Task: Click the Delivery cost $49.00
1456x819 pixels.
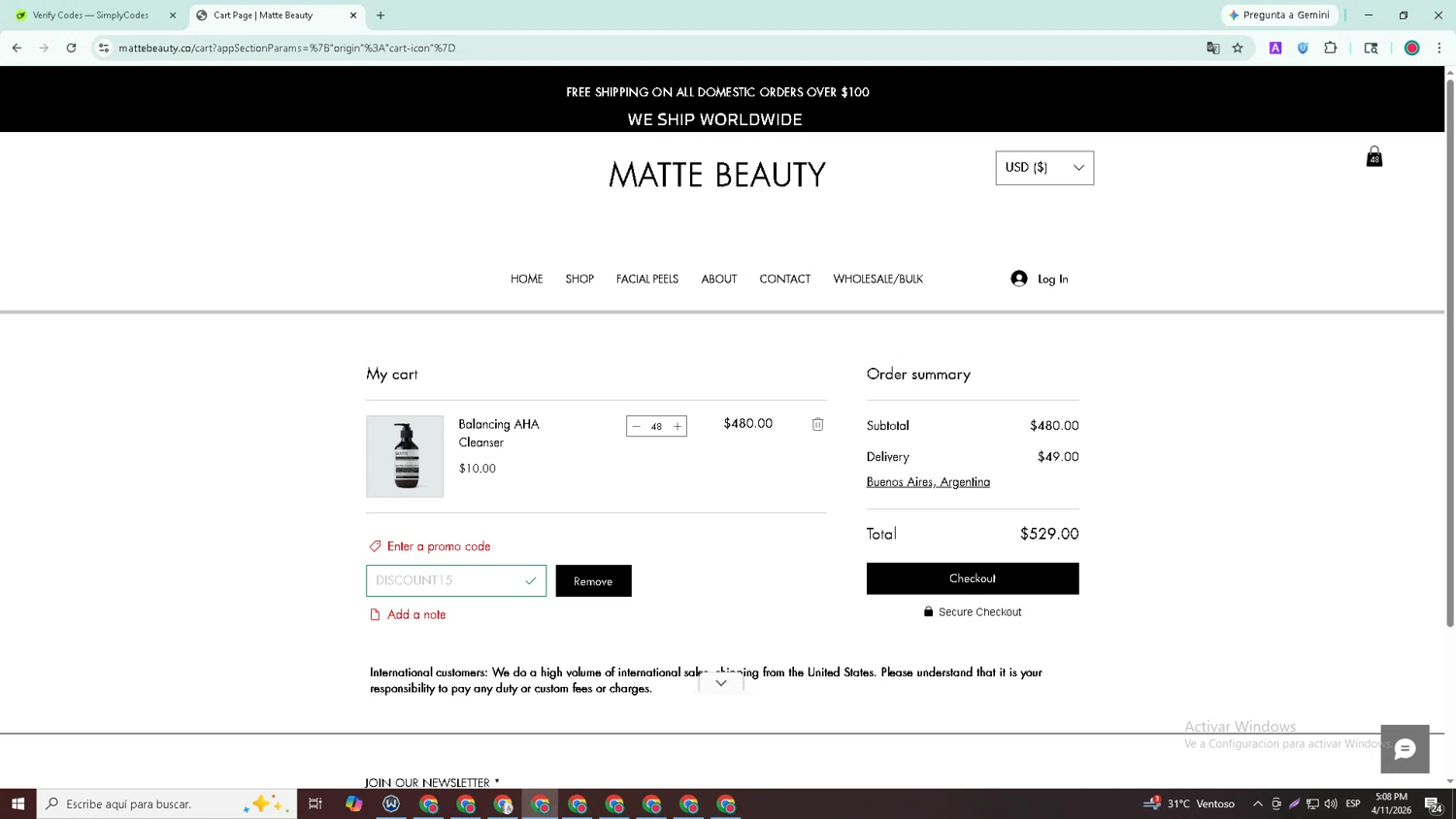Action: coord(1058,457)
